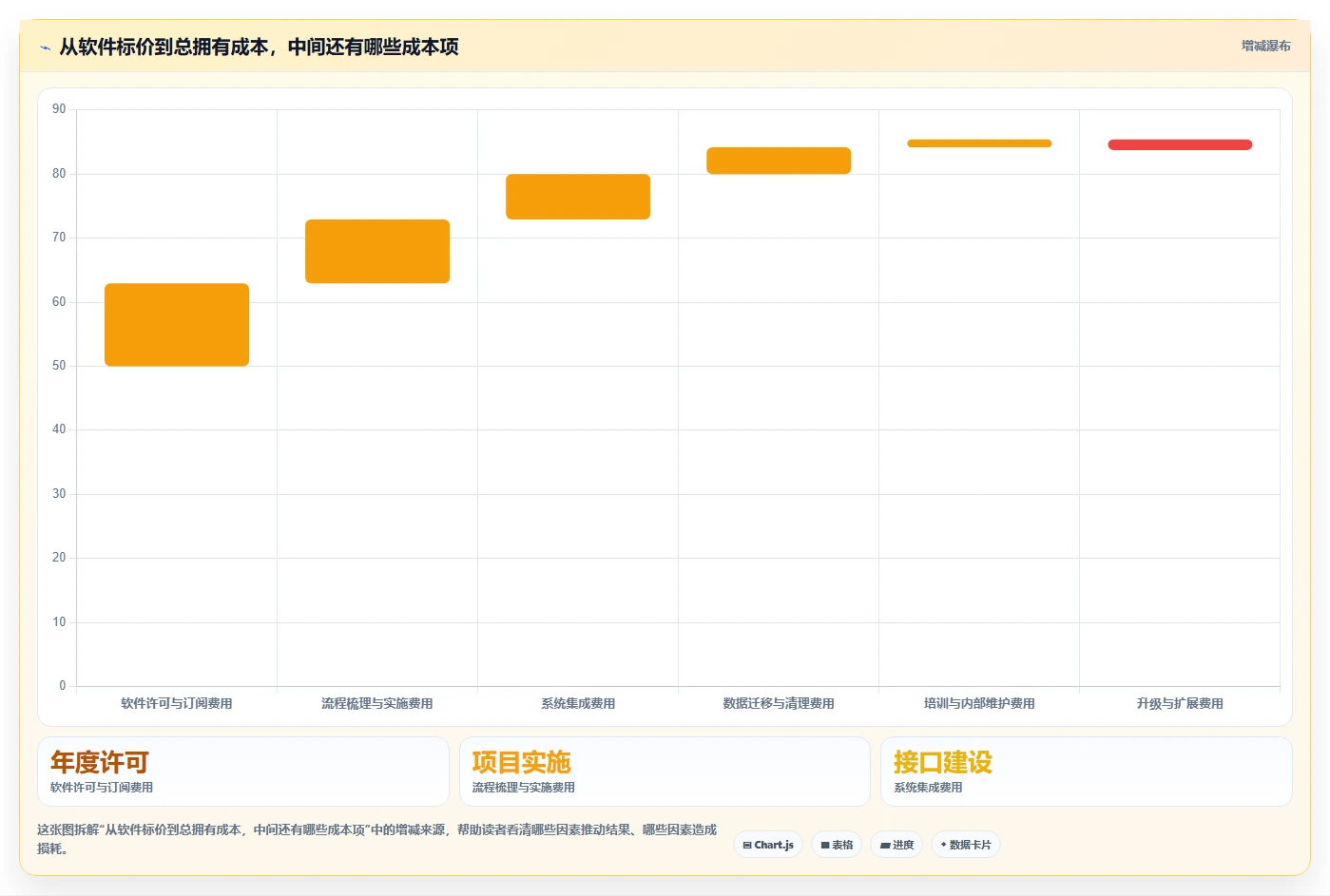The height and width of the screenshot is (896, 1330).
Task: Click the waterfall icon beside the chart title
Action: 45,48
